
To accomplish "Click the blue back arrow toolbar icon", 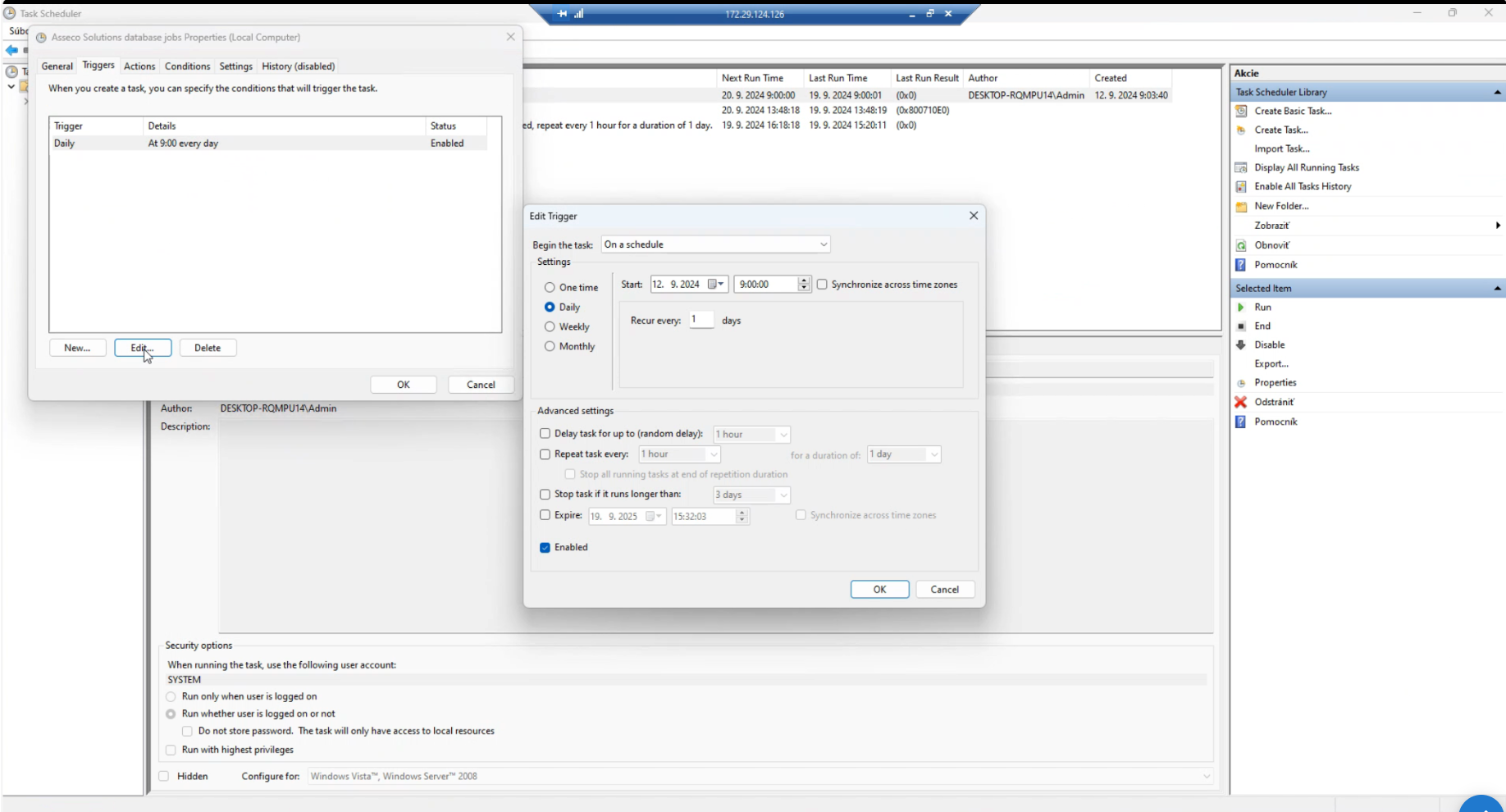I will coord(11,51).
